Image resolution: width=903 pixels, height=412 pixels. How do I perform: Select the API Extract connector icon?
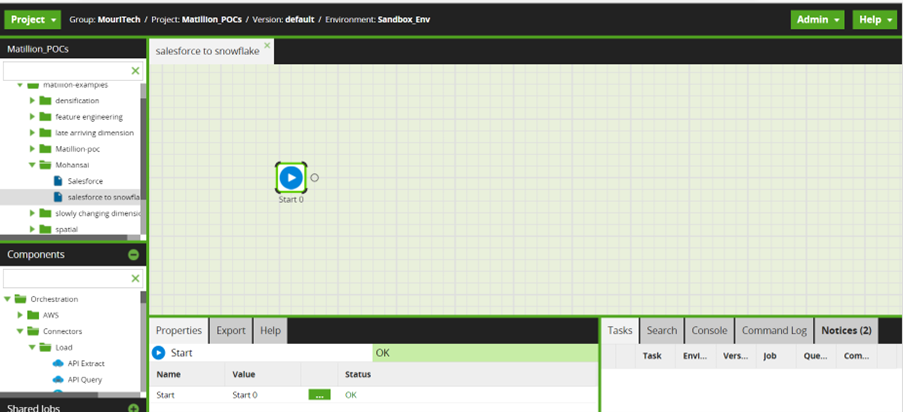point(58,363)
